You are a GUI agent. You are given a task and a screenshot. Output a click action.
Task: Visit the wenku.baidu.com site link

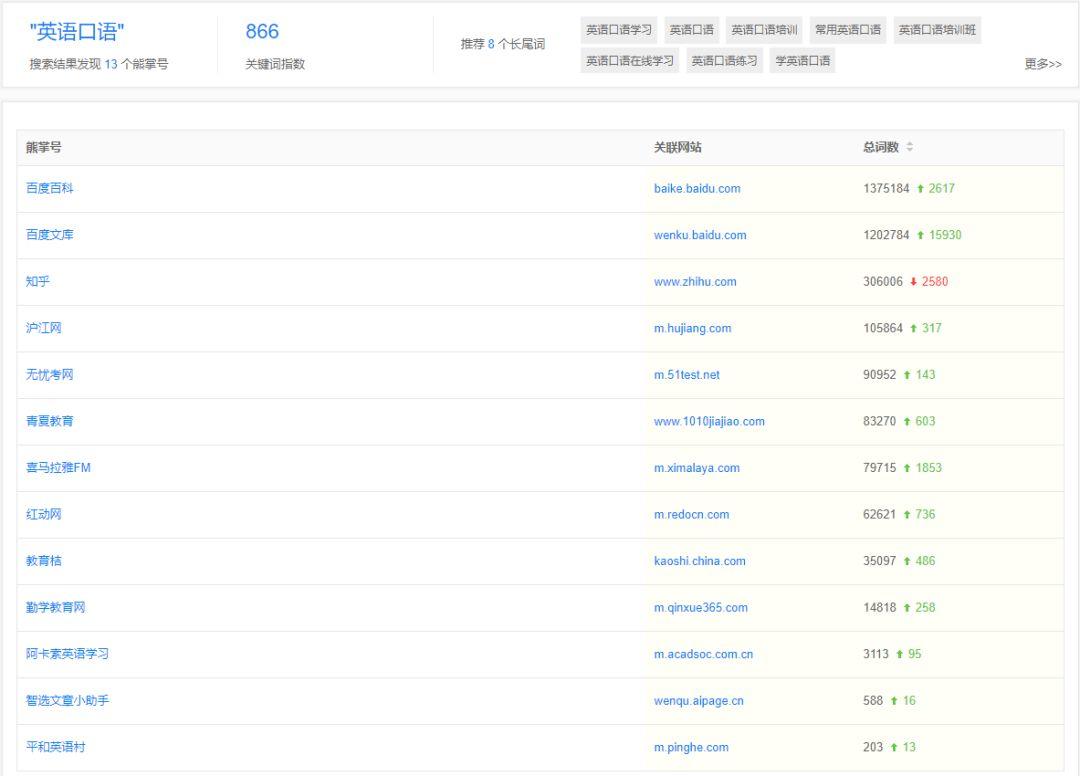700,235
